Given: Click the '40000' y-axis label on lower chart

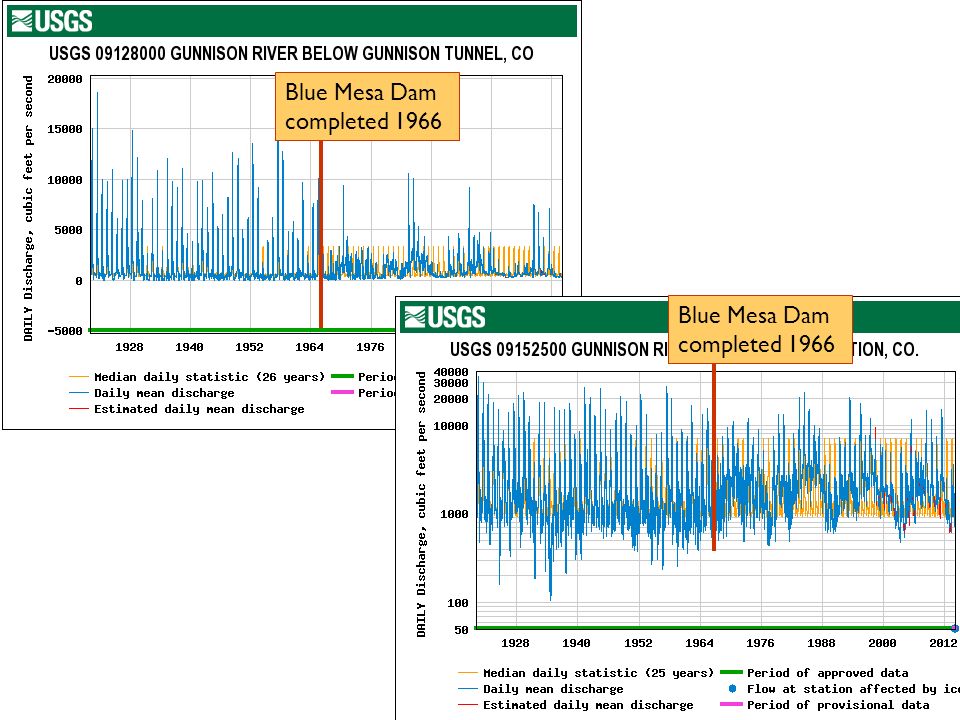Looking at the screenshot, I should (451, 372).
